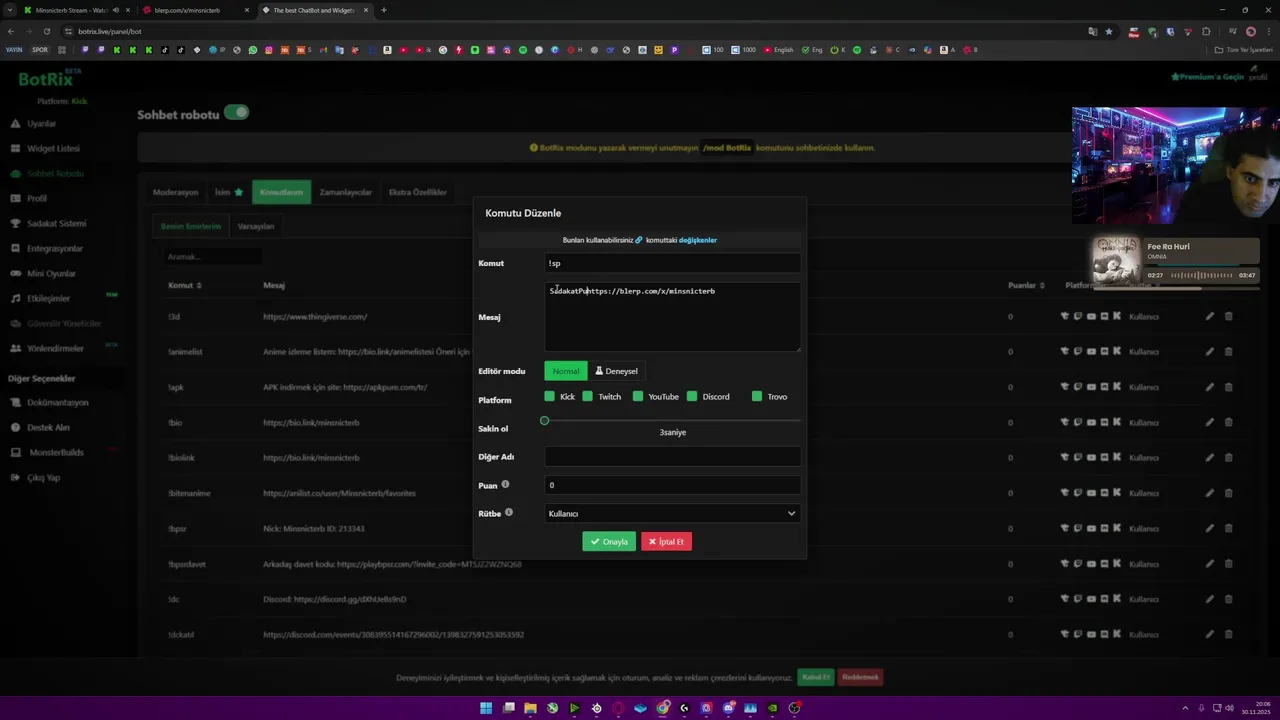Image resolution: width=1280 pixels, height=720 pixels.
Task: Toggle the Kick platform checkbox
Action: coord(549,396)
